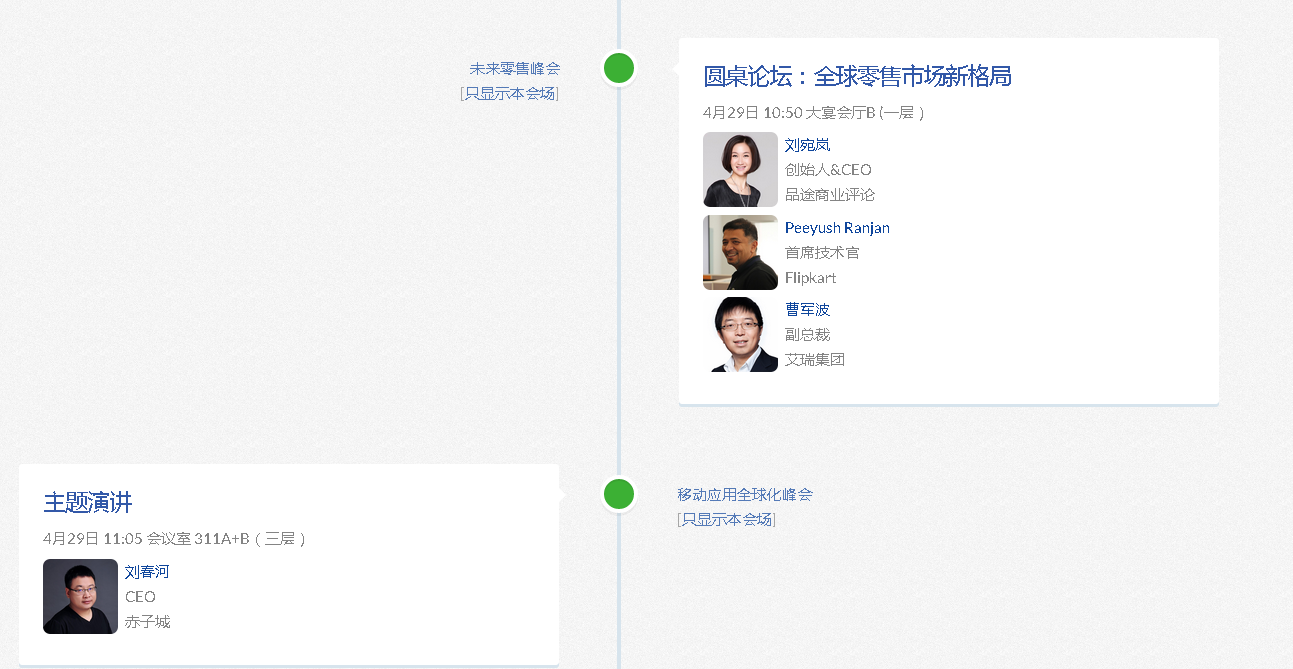Click 曹军波's speaker photo
The image size is (1293, 669).
coord(740,334)
